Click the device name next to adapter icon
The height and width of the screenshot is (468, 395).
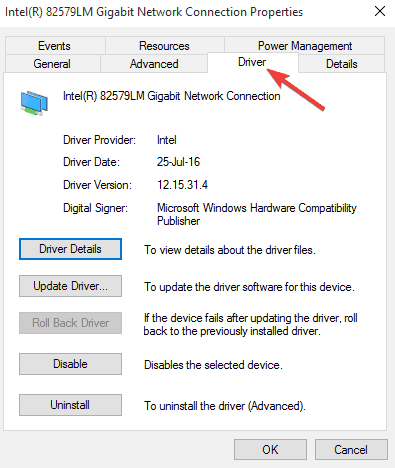tap(172, 96)
